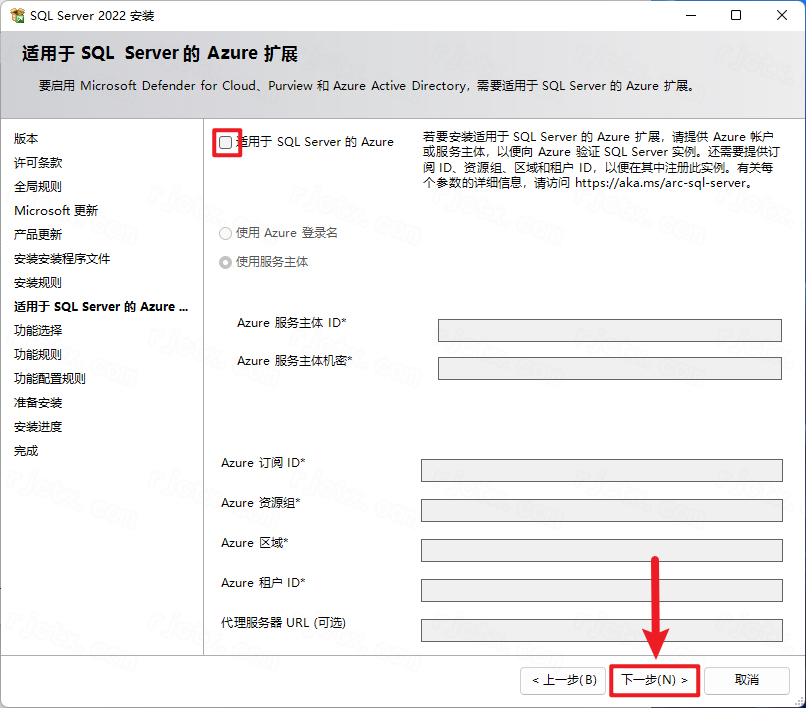This screenshot has width=806, height=708.
Task: Click the 适用于 SQL Server 的 Azure 扩展 heading
Action: tap(160, 53)
